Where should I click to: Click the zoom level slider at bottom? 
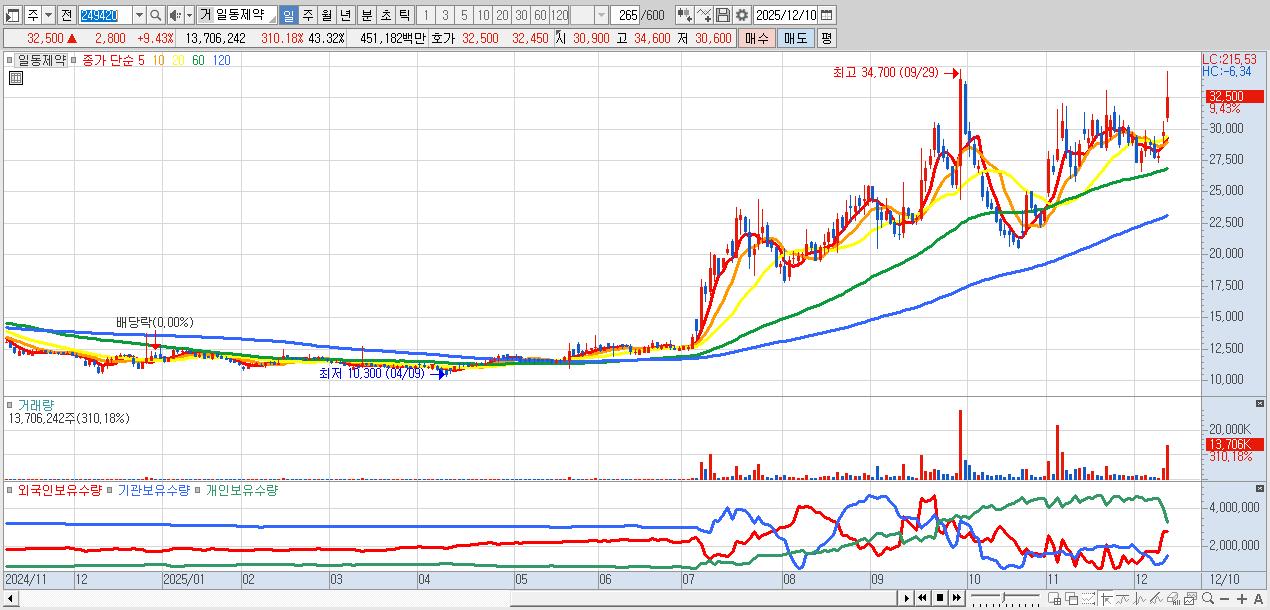click(x=1004, y=598)
